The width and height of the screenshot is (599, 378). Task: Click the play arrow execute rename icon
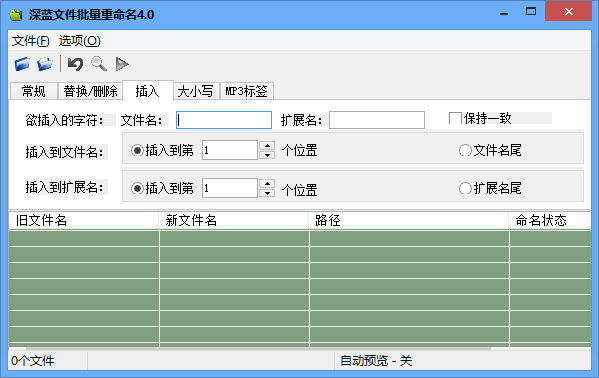point(122,64)
